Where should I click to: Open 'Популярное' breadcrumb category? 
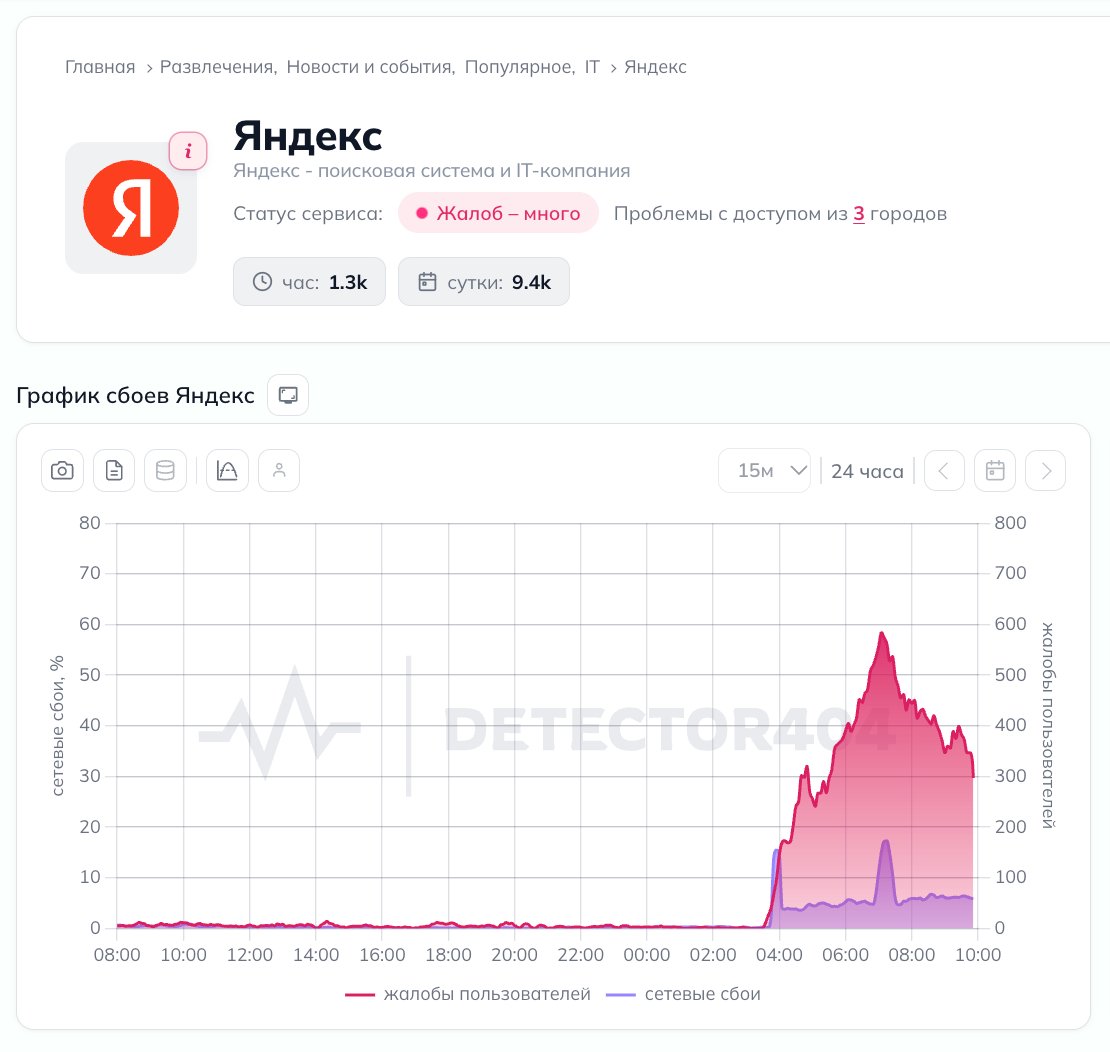click(x=518, y=67)
